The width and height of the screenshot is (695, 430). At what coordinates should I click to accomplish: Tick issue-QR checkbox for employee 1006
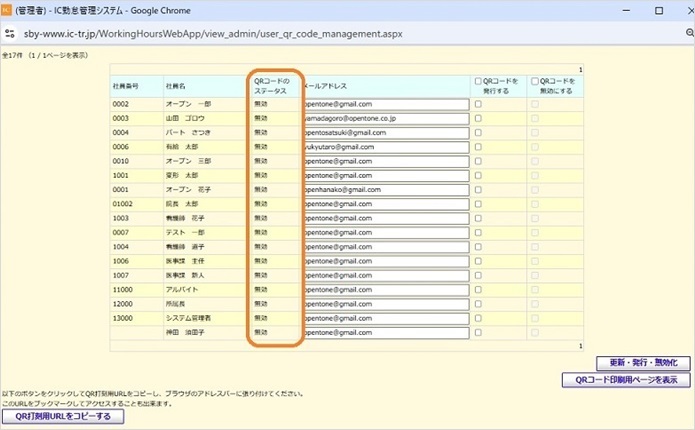tap(478, 261)
